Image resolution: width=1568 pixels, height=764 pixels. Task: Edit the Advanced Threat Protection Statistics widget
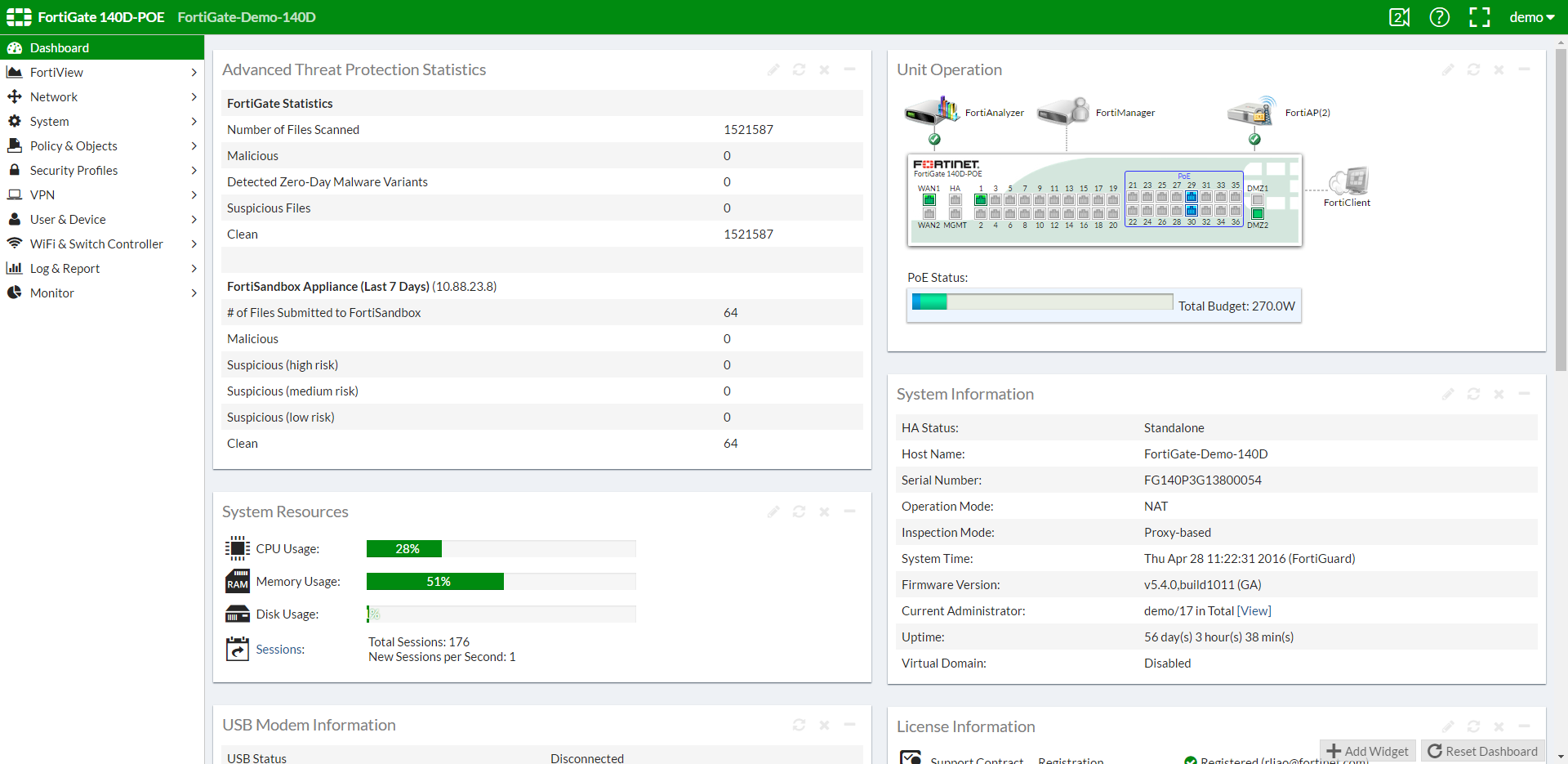point(773,69)
